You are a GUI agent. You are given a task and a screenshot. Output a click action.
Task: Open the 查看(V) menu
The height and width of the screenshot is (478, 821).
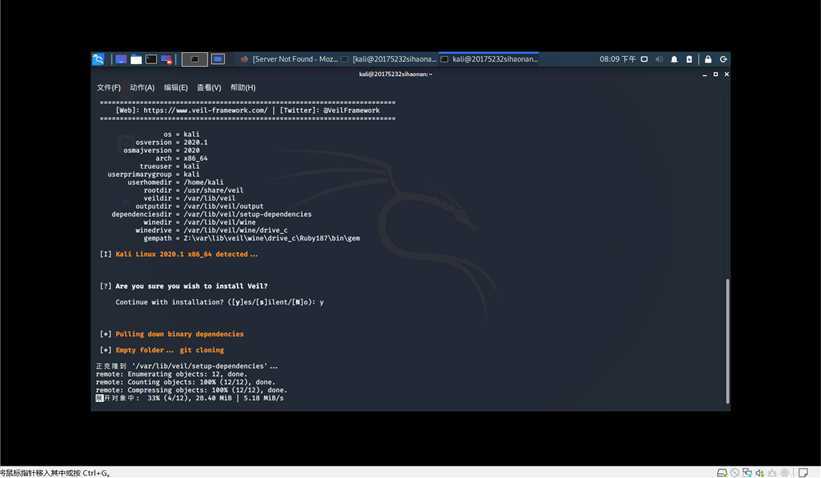(209, 87)
